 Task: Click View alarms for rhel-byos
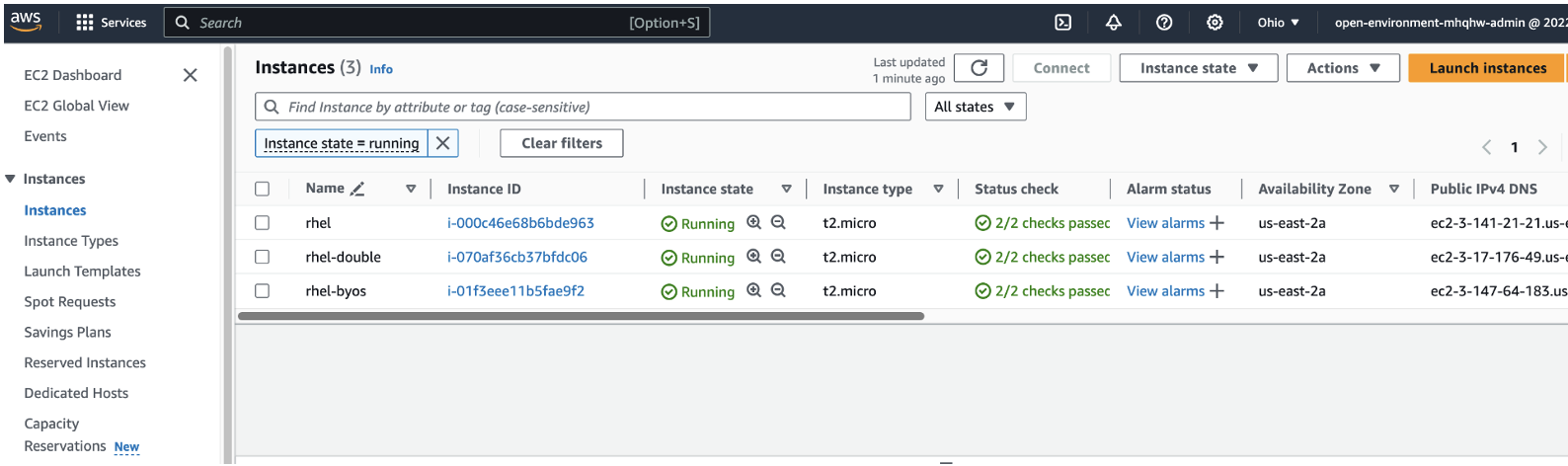pos(1165,291)
